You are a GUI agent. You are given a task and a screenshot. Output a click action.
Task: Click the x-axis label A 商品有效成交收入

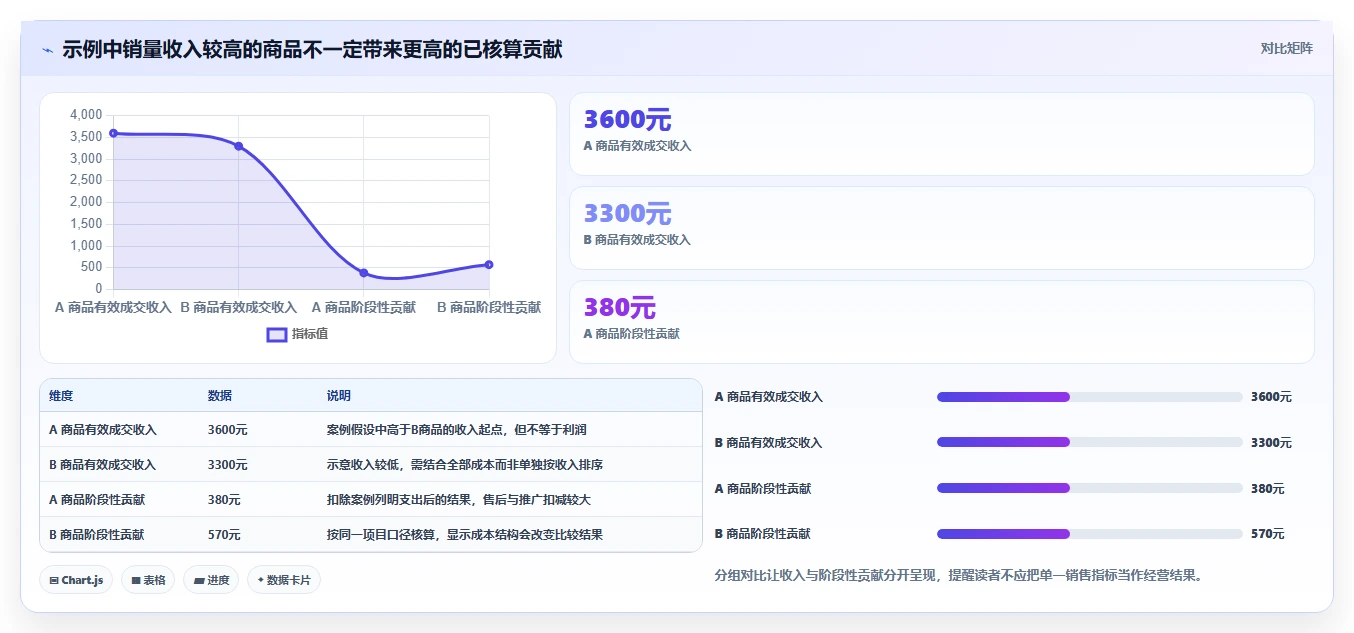click(113, 308)
